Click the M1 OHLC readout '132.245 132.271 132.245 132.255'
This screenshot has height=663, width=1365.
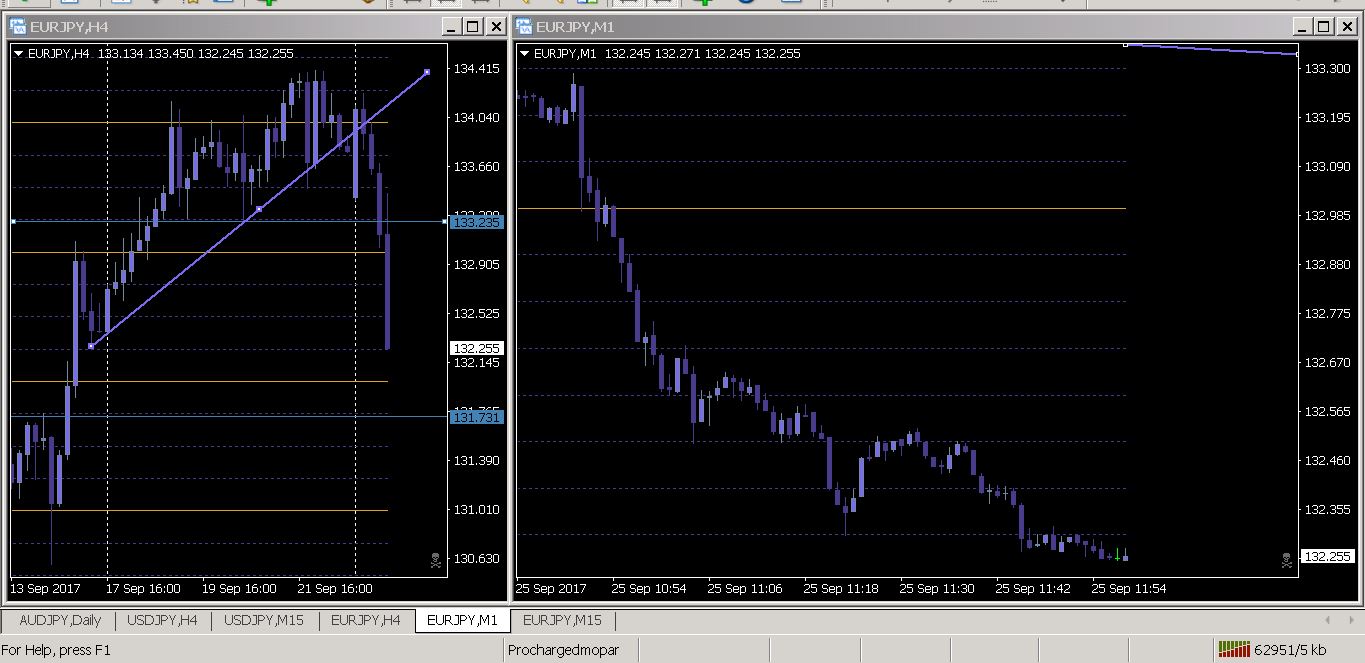(703, 54)
